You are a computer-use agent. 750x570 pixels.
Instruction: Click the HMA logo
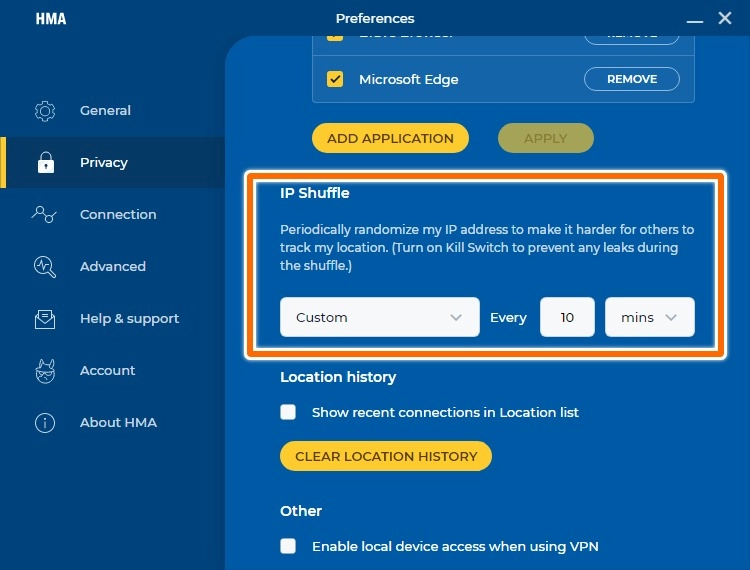pyautogui.click(x=51, y=19)
